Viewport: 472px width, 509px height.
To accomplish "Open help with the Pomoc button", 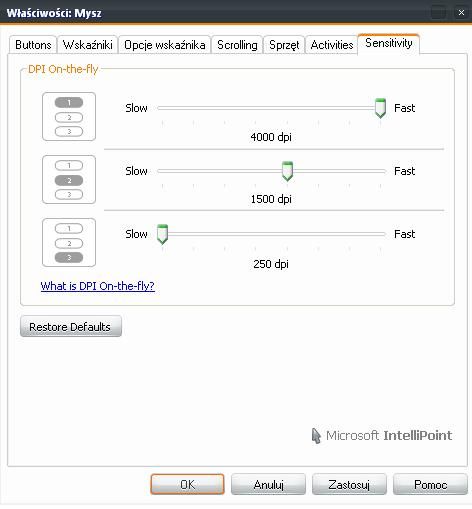I will [430, 484].
